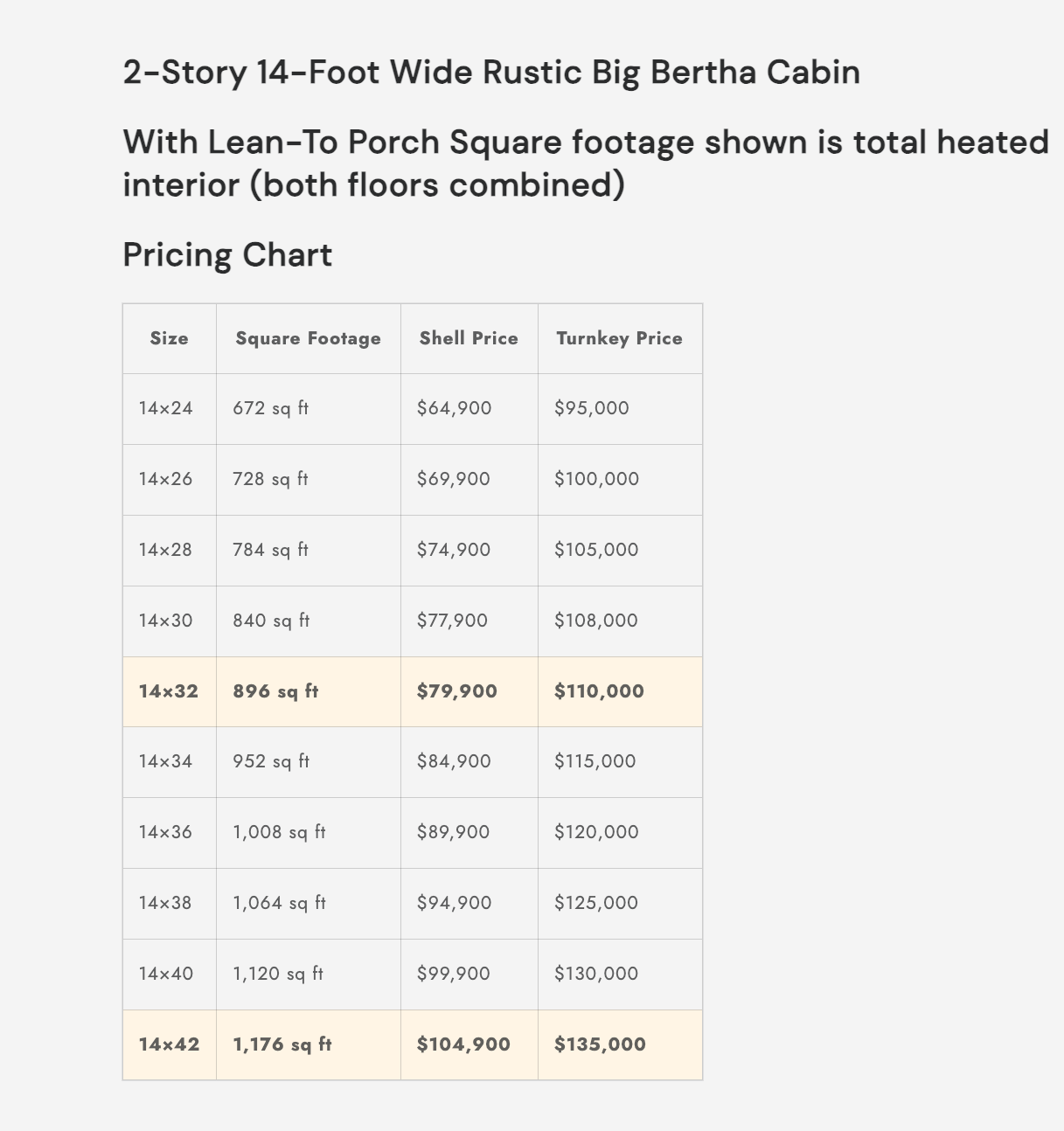Screen dimensions: 1064x1131
Task: Click the Turnkey Price column header
Action: pos(619,338)
